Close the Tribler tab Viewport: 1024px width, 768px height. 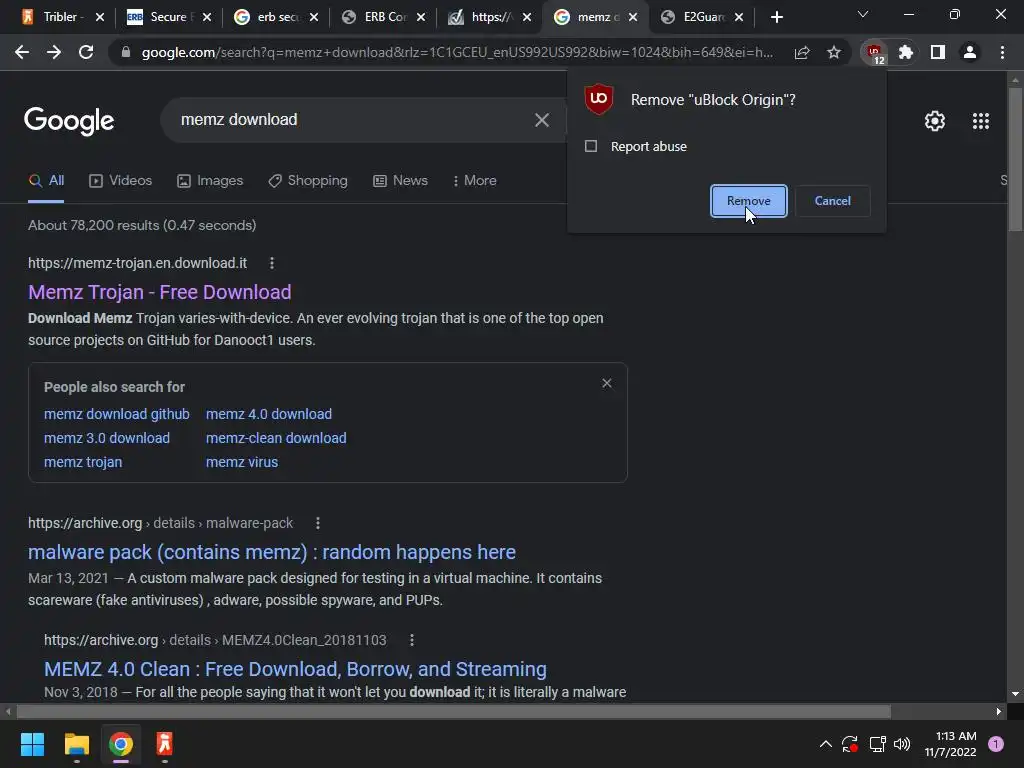pyautogui.click(x=100, y=17)
